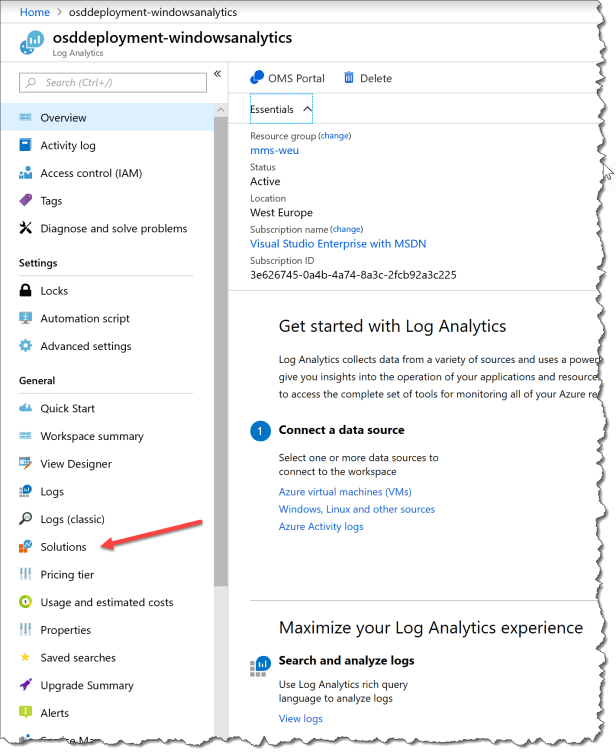Viewport: 616px width, 755px height.
Task: Open Visual Studio Enterprise with MSDN link
Action: tap(338, 244)
